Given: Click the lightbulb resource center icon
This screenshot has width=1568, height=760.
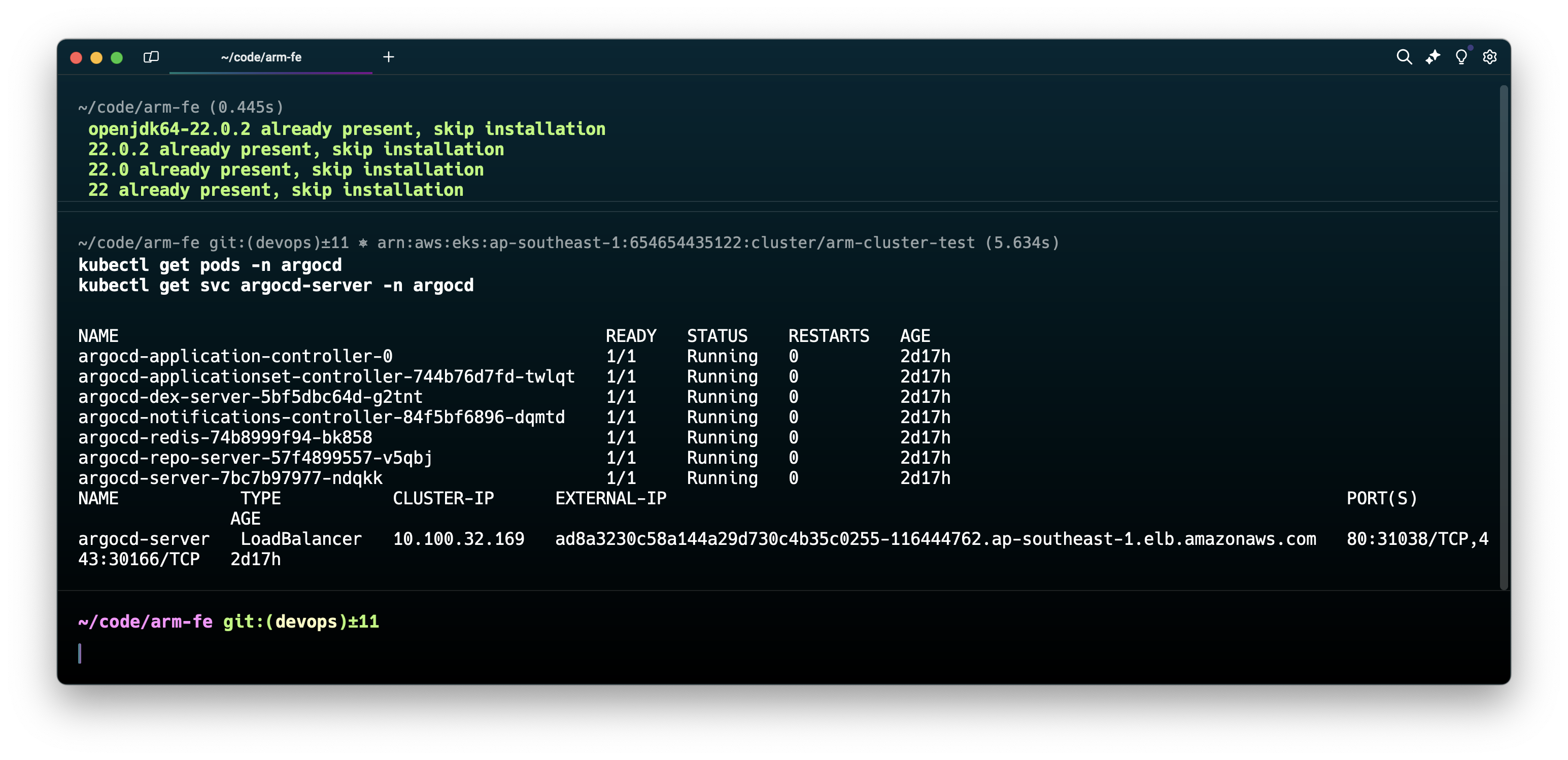Looking at the screenshot, I should (1461, 57).
